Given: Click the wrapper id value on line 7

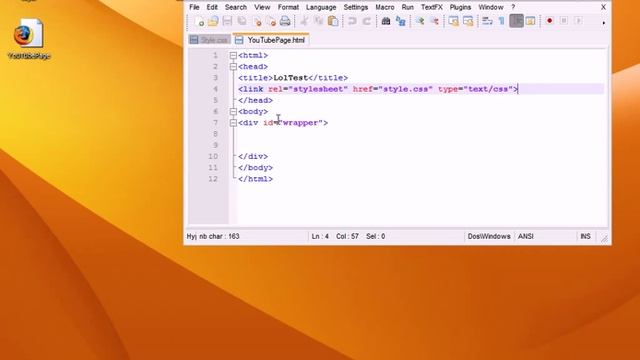Looking at the screenshot, I should coord(300,123).
